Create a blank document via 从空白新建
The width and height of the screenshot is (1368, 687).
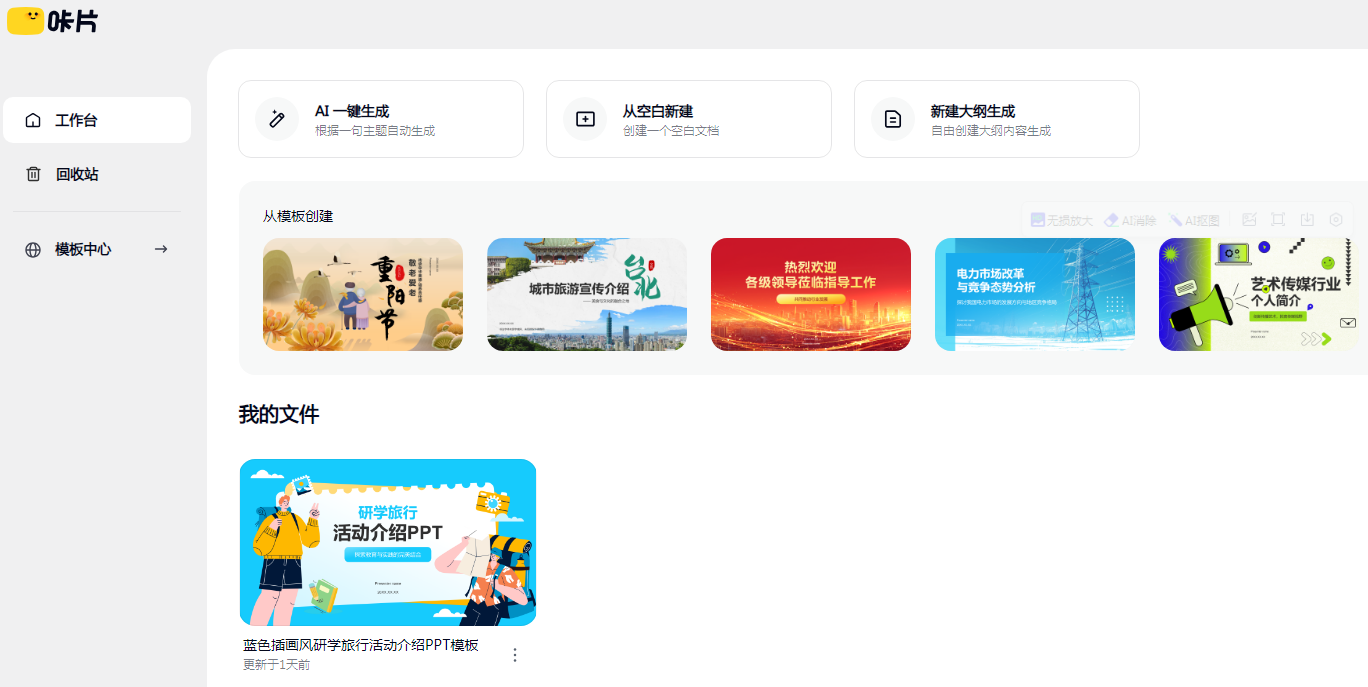[x=689, y=118]
